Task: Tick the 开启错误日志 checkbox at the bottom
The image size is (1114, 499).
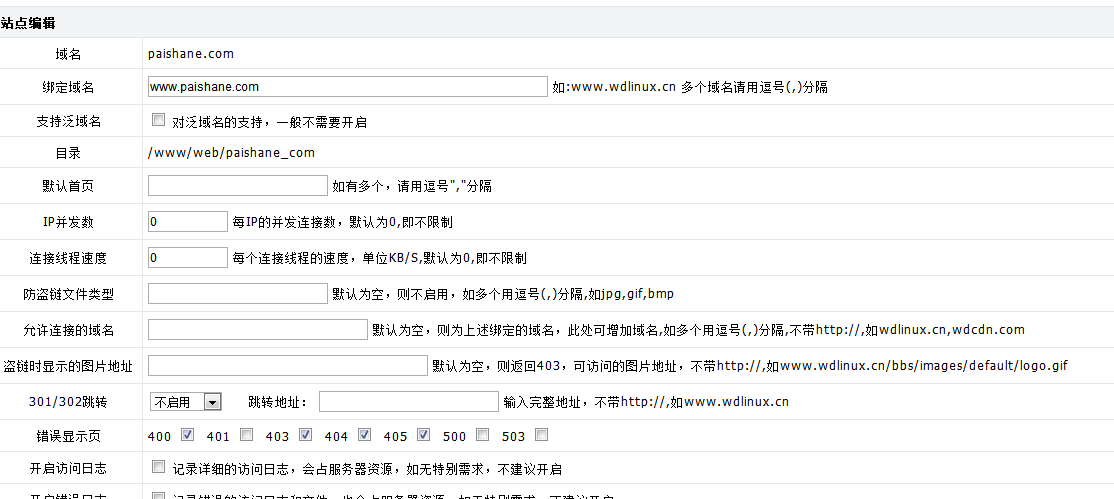Action: coord(158,495)
